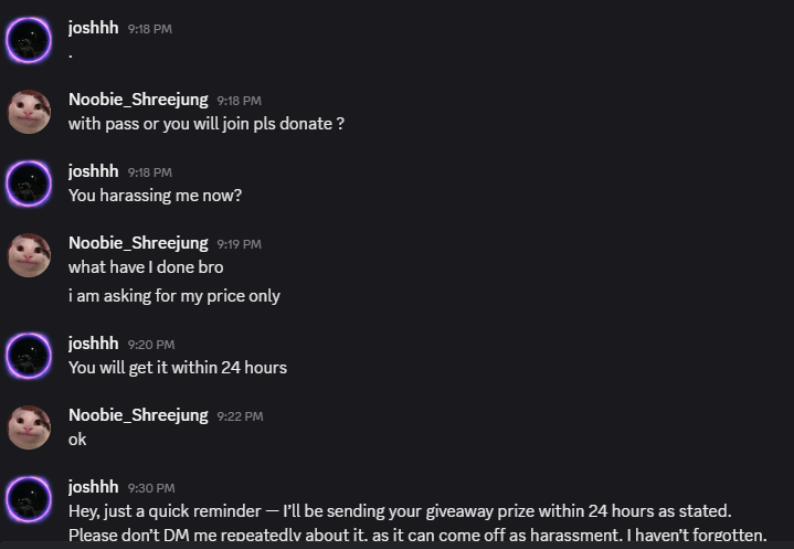Click joshhh's avatar beside the 9:30 PM message
This screenshot has height=549, width=794.
[28, 499]
